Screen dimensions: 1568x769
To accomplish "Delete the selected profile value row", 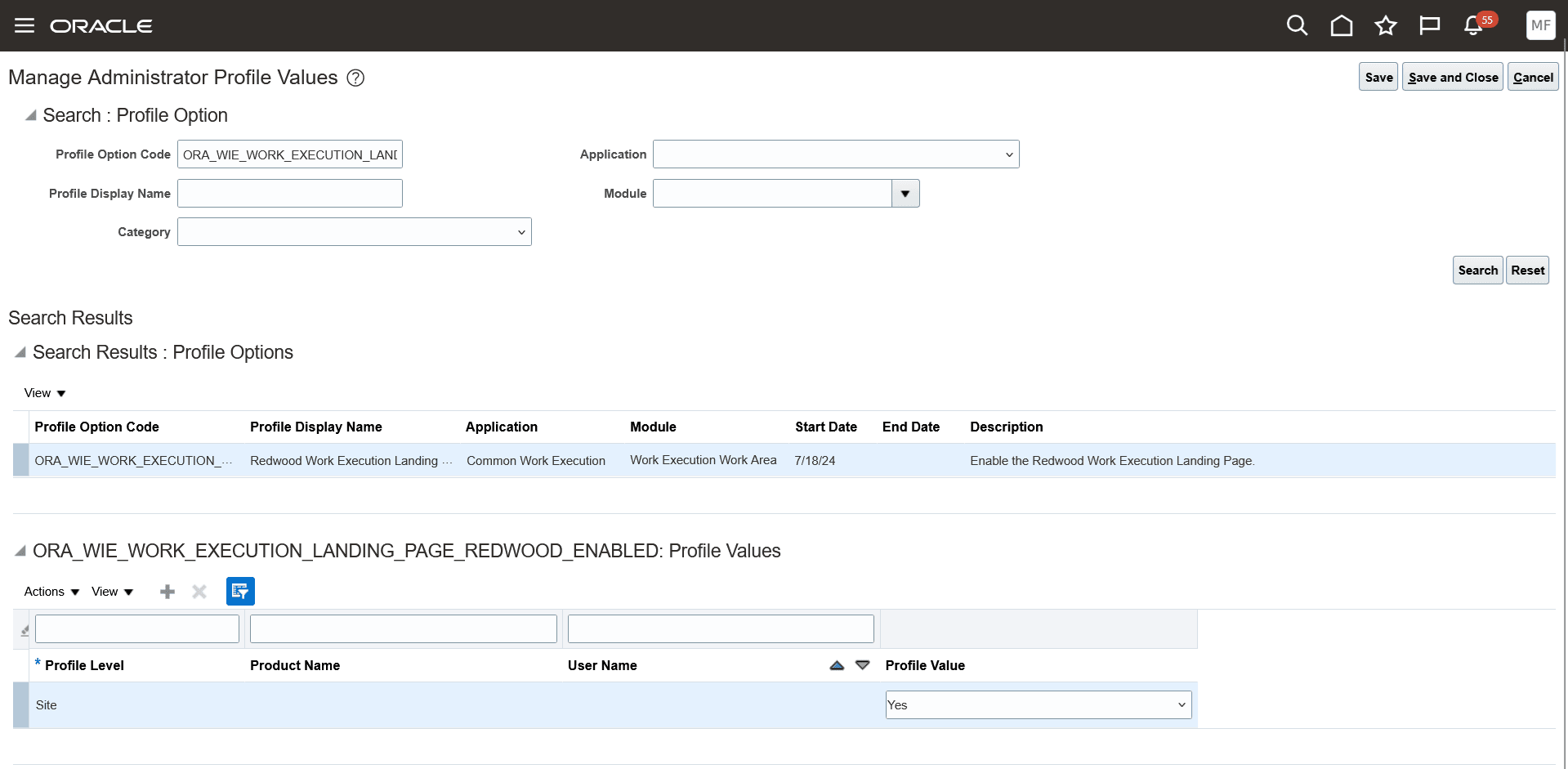I will (199, 592).
